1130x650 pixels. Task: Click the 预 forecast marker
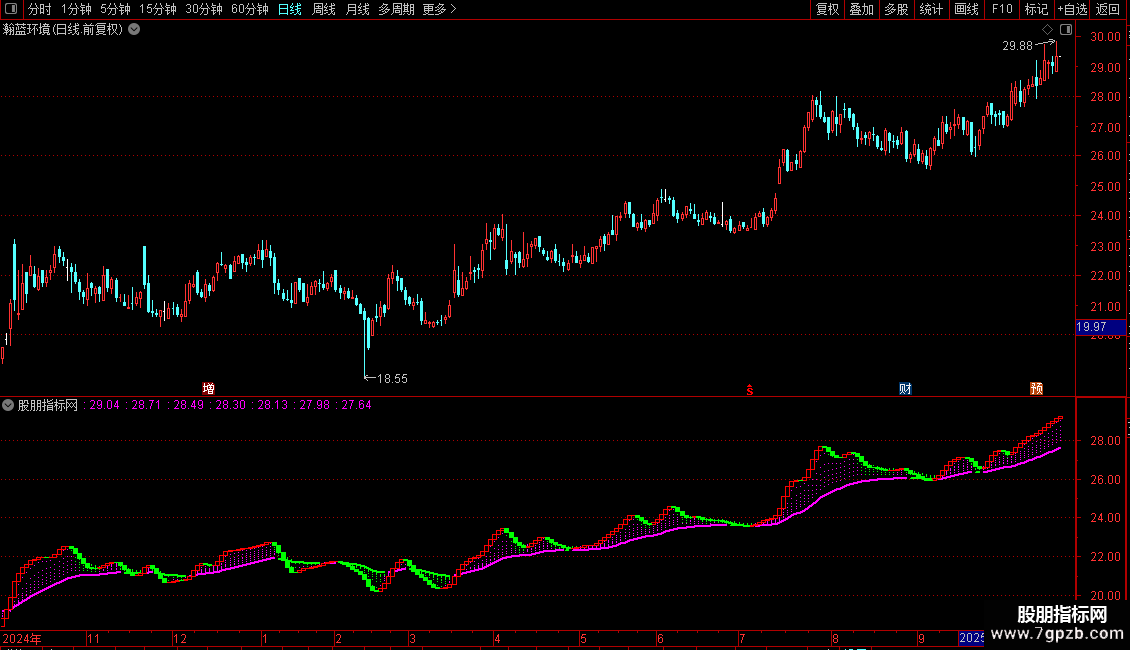[x=1036, y=388]
